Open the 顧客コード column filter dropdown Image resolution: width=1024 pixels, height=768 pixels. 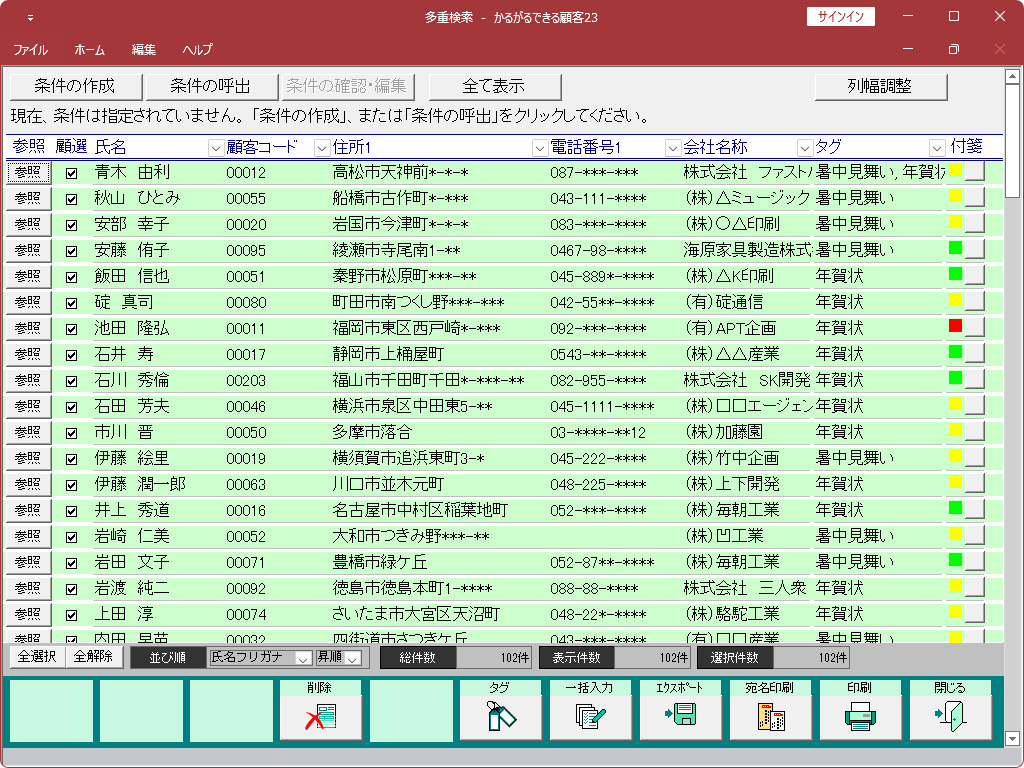(x=321, y=148)
